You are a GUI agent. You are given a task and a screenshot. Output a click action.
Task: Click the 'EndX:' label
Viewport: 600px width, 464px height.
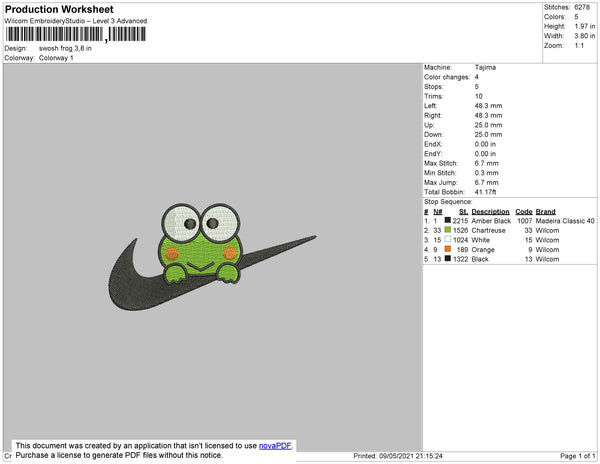(433, 144)
